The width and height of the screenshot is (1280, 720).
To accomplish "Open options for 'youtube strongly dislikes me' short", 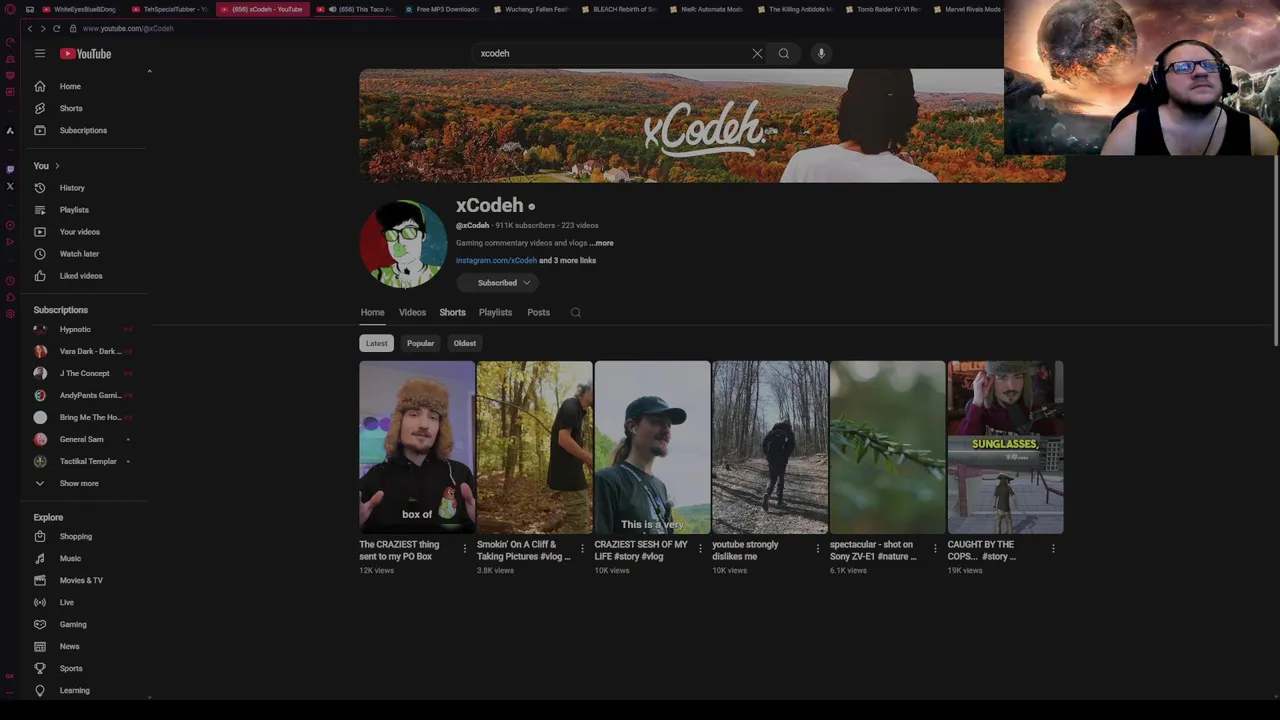I will pos(817,549).
